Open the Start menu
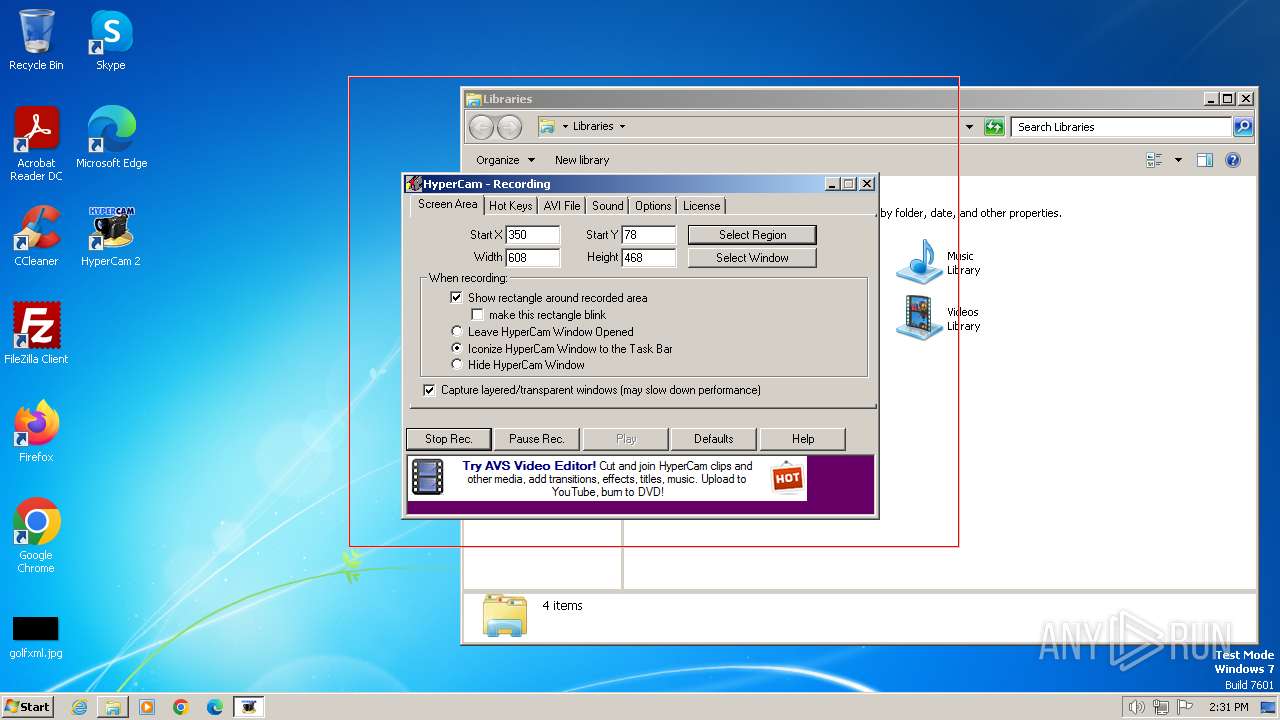The height and width of the screenshot is (720, 1280). [x=27, y=707]
